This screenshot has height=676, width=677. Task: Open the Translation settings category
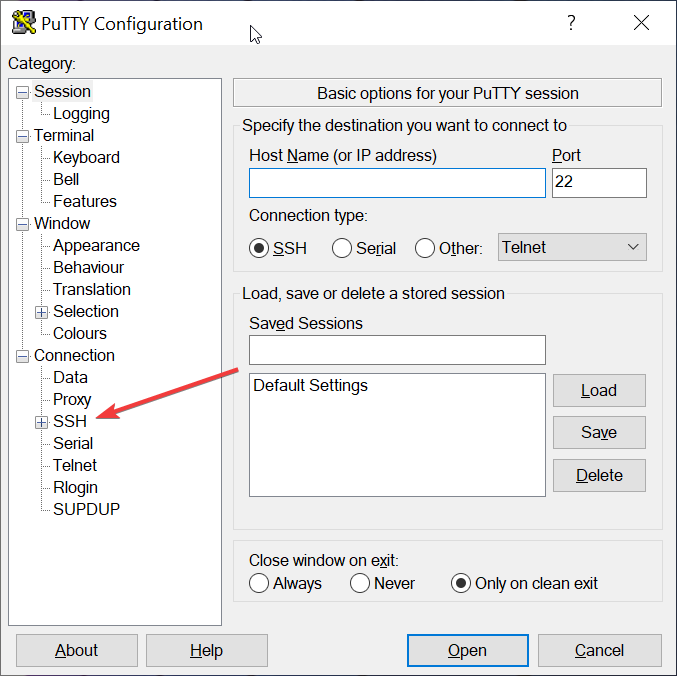[x=92, y=290]
